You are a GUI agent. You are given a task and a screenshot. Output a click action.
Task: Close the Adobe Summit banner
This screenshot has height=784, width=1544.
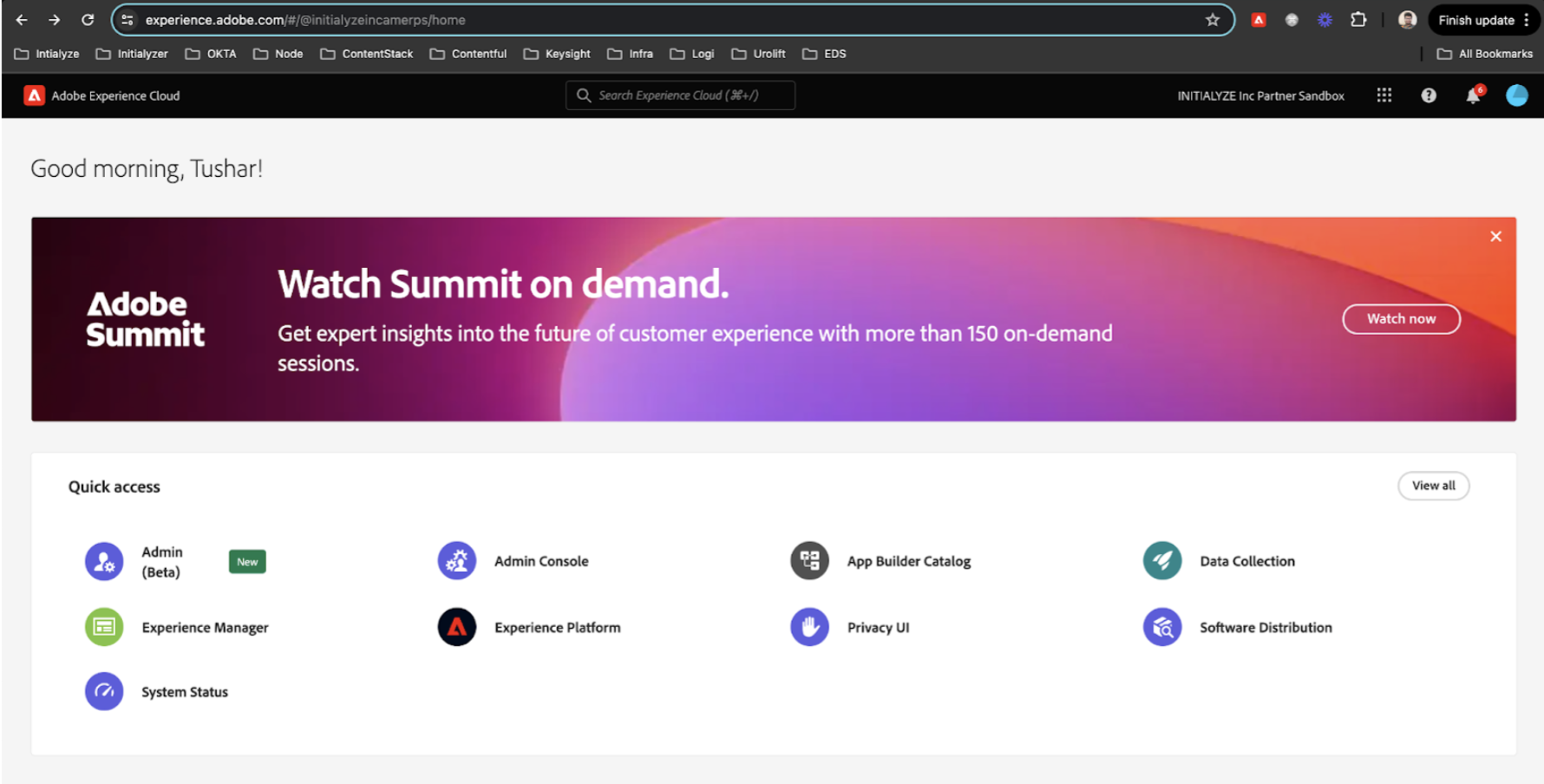click(1495, 236)
